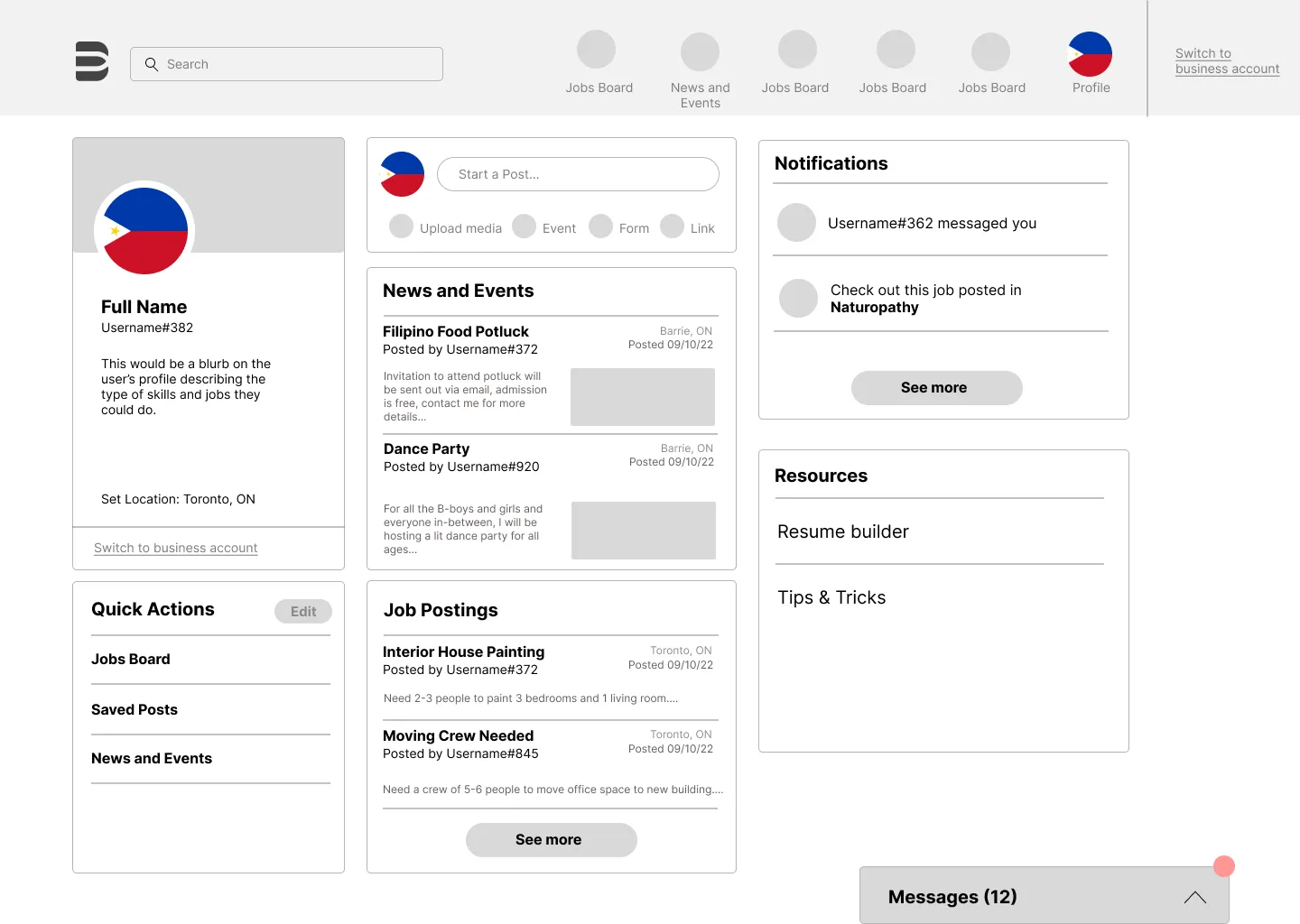Select the Upload media icon in the post composer
This screenshot has height=924, width=1300.
pos(401,226)
